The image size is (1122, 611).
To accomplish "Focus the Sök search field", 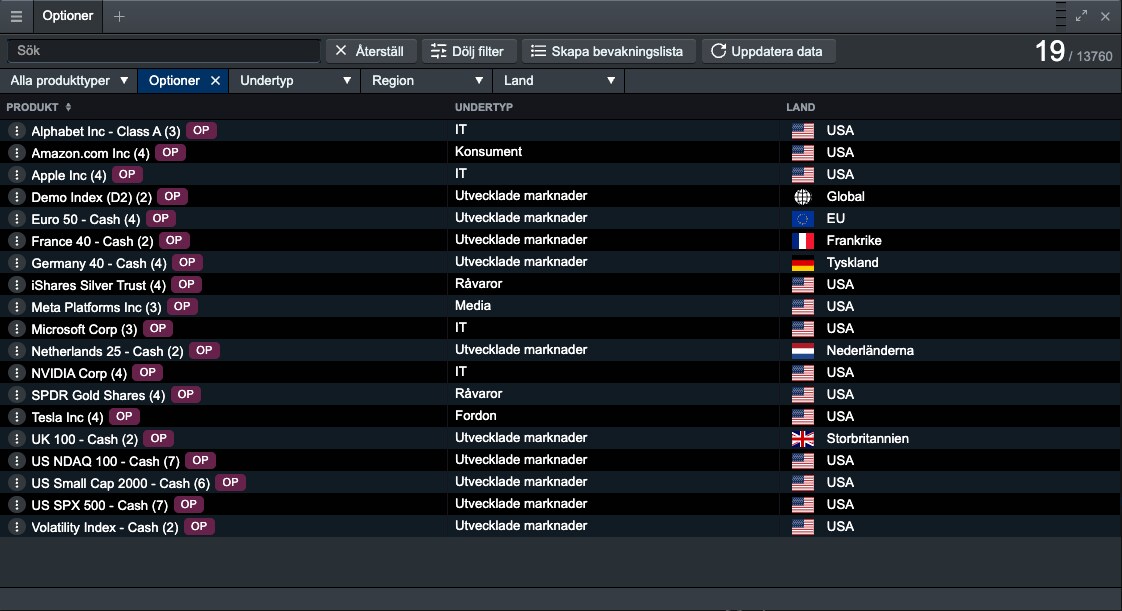I will [x=163, y=51].
